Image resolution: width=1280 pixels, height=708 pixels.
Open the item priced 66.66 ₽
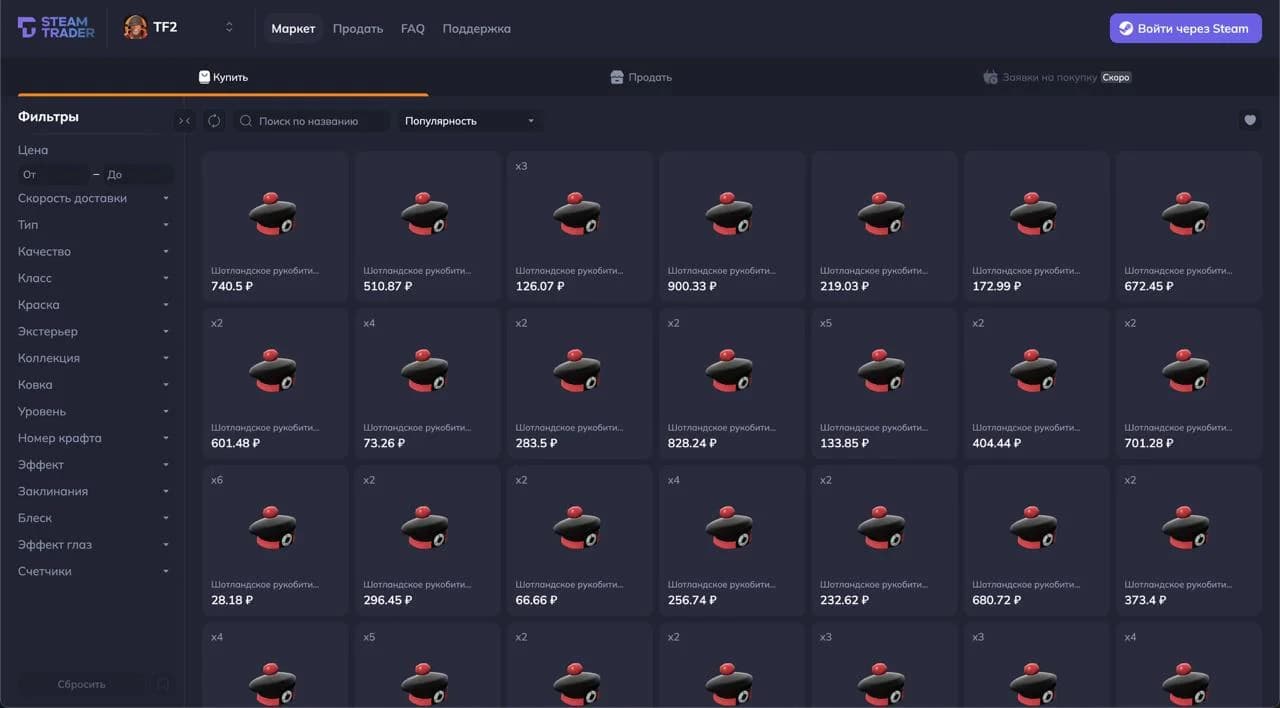580,541
